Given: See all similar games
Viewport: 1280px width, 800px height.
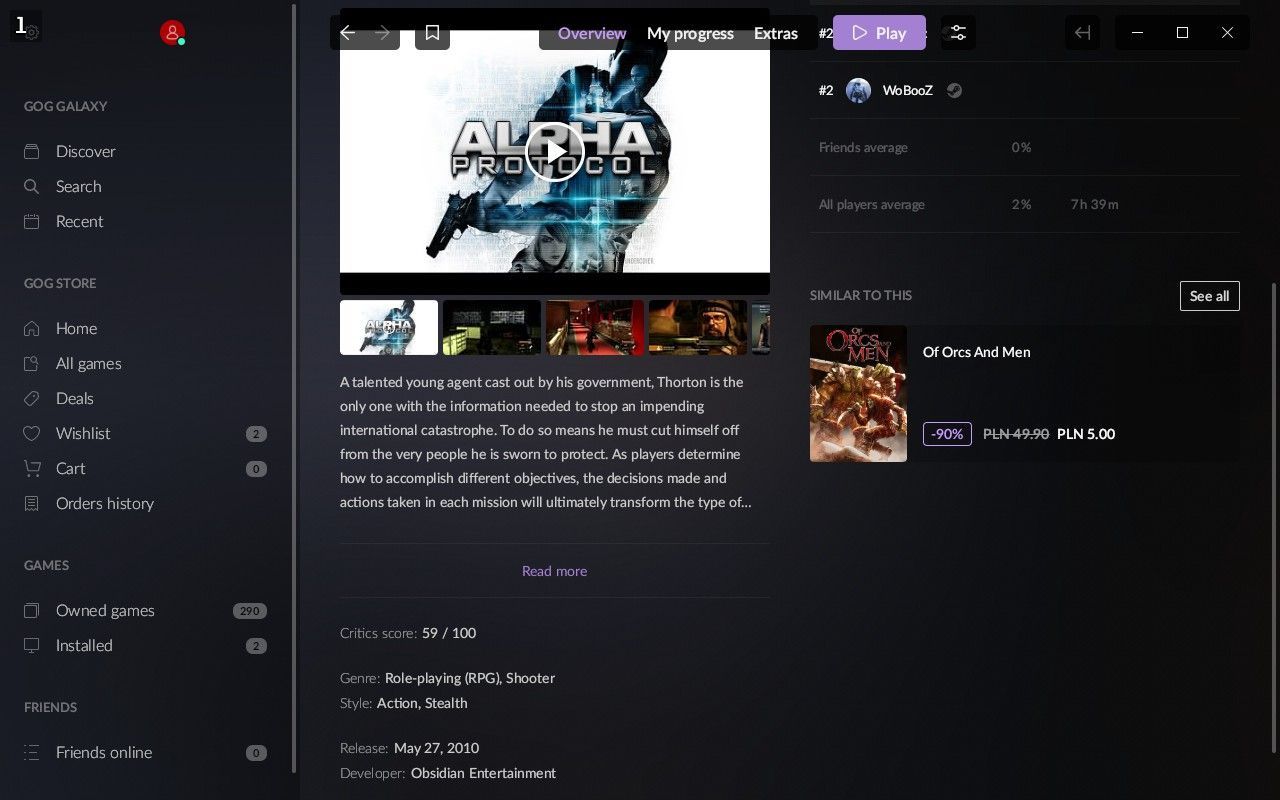Looking at the screenshot, I should pyautogui.click(x=1209, y=296).
